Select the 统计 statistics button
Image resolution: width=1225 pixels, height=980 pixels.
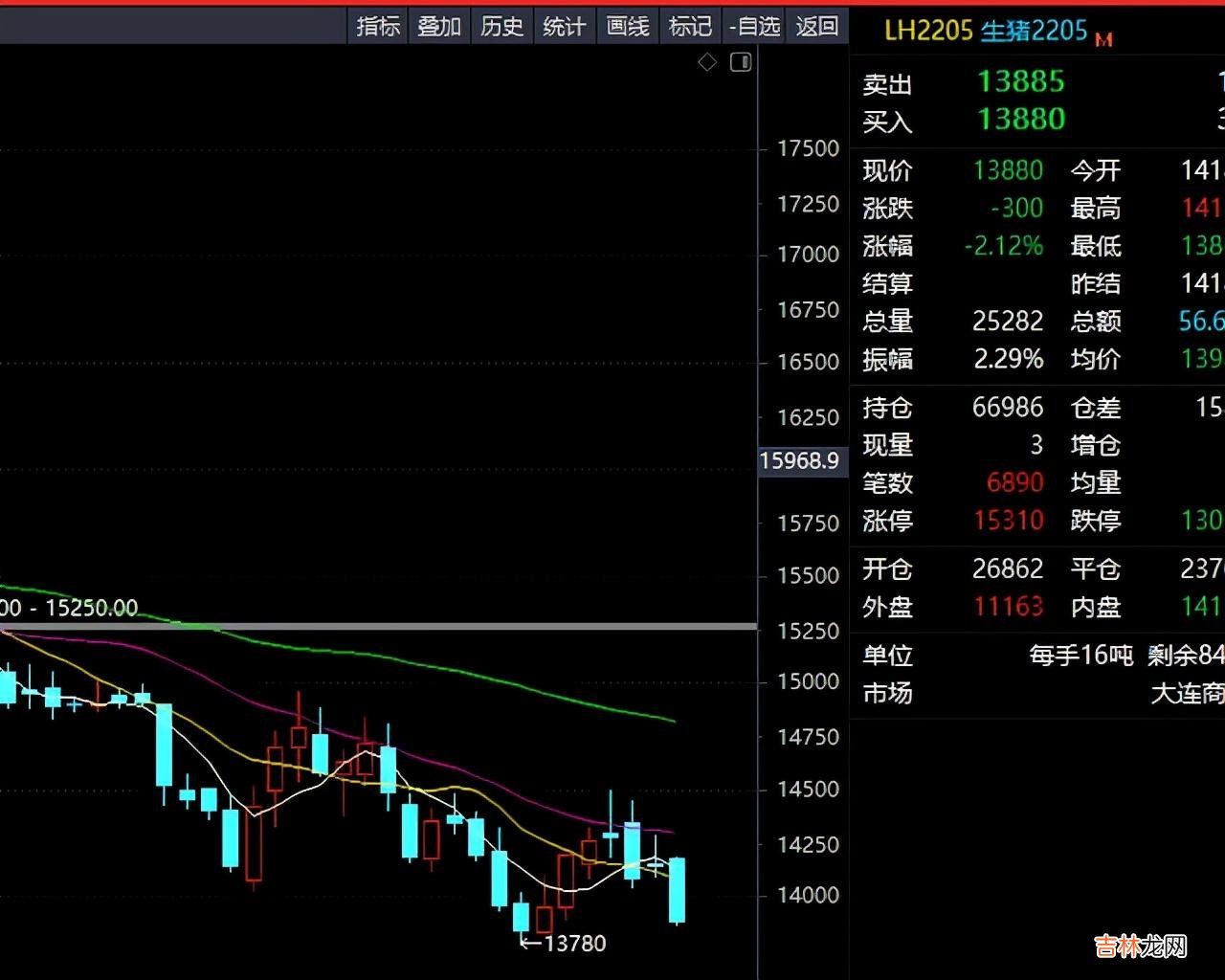pyautogui.click(x=564, y=26)
